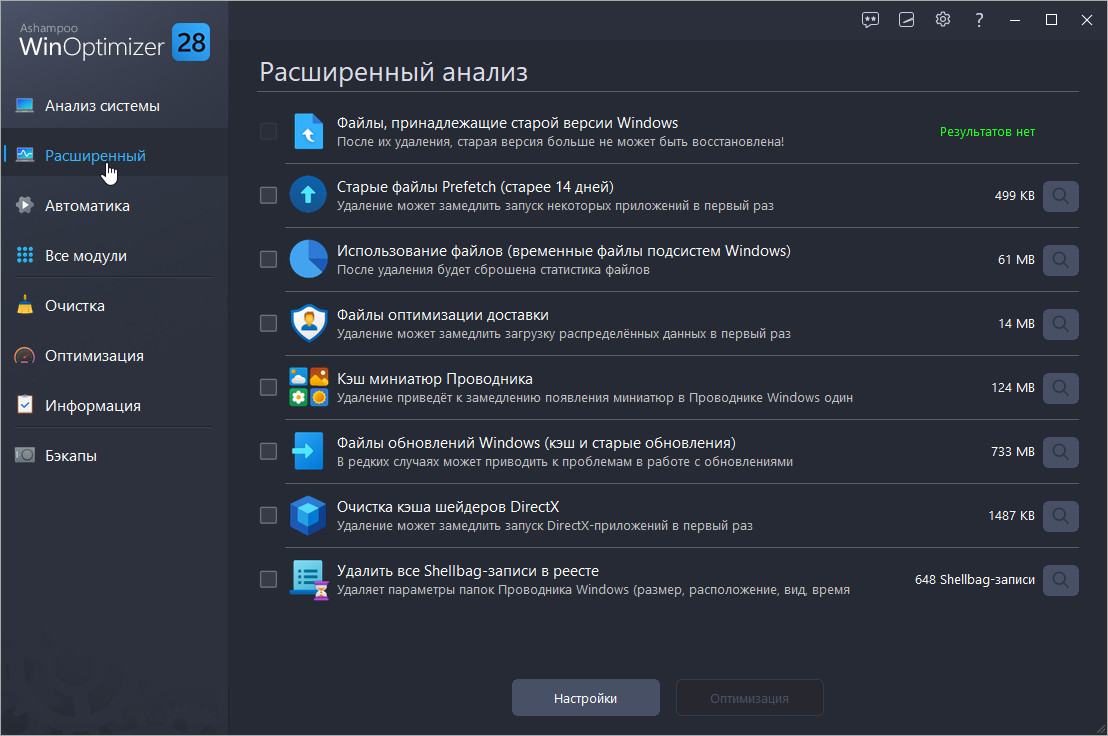Screen dimensions: 1108x736
Task: Tick the DirectX shader cache checkbox
Action: [268, 515]
